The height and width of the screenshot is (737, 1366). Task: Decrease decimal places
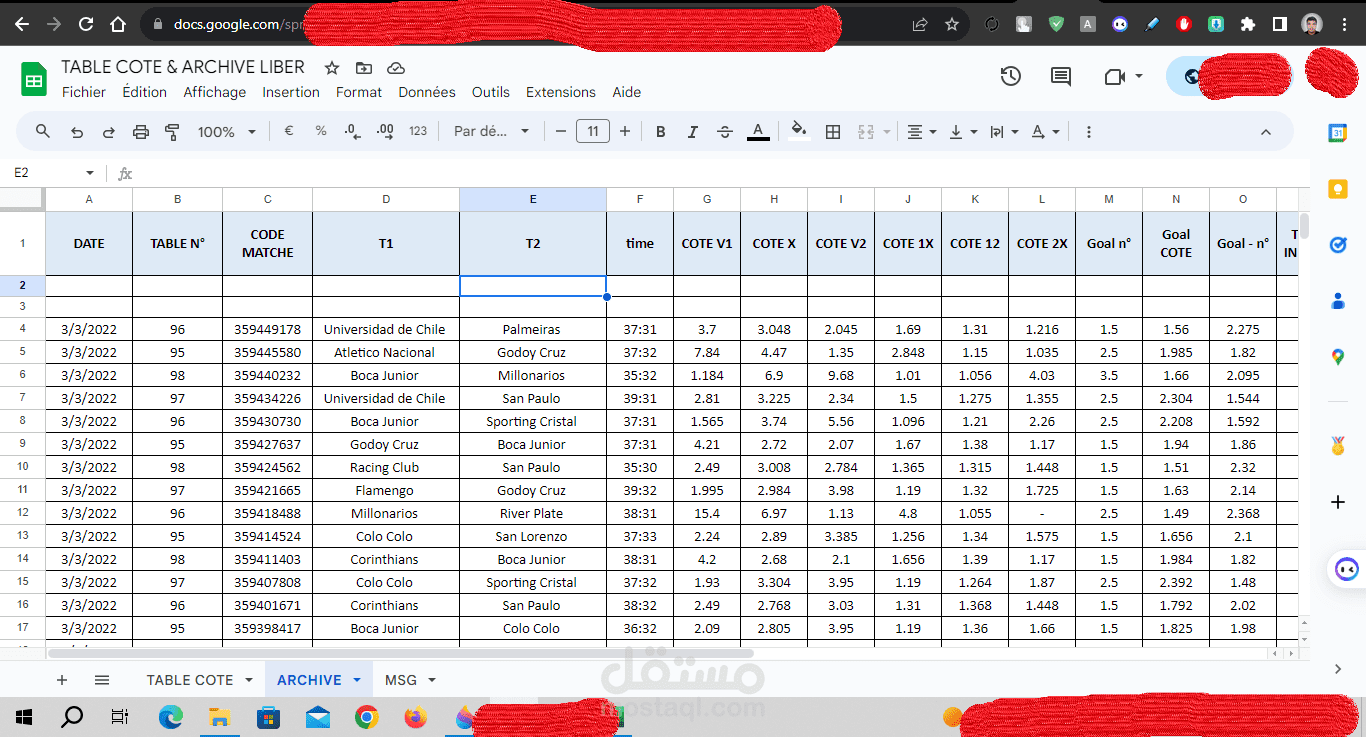(352, 131)
